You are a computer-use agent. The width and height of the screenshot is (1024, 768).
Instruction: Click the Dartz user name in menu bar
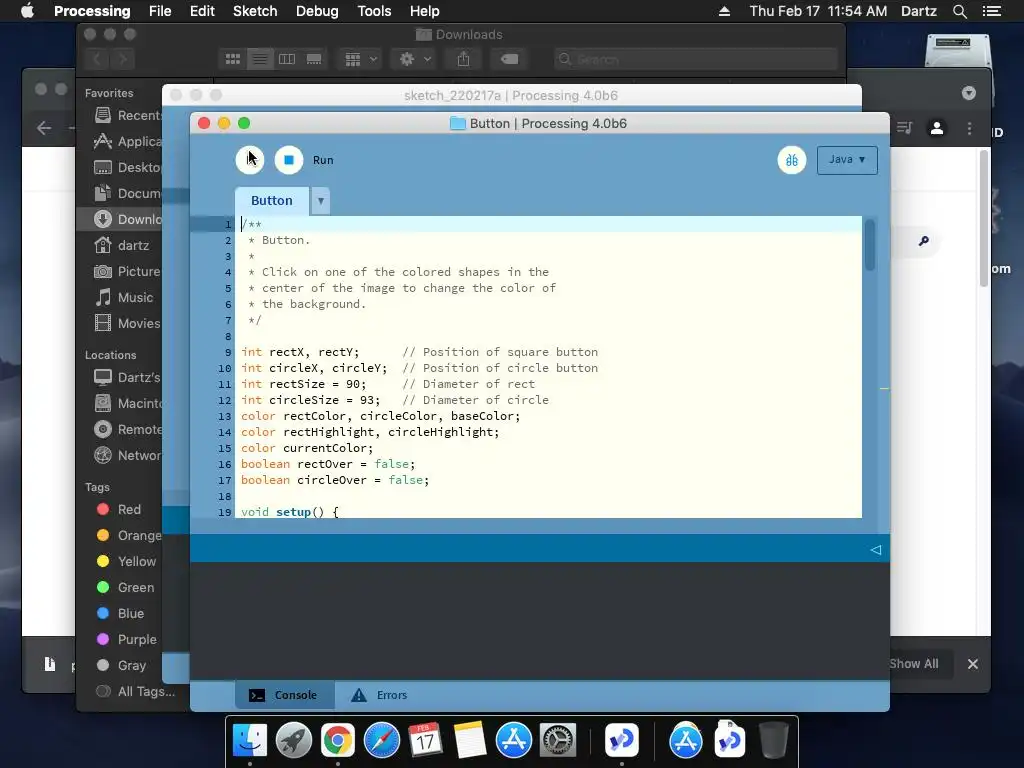(918, 11)
